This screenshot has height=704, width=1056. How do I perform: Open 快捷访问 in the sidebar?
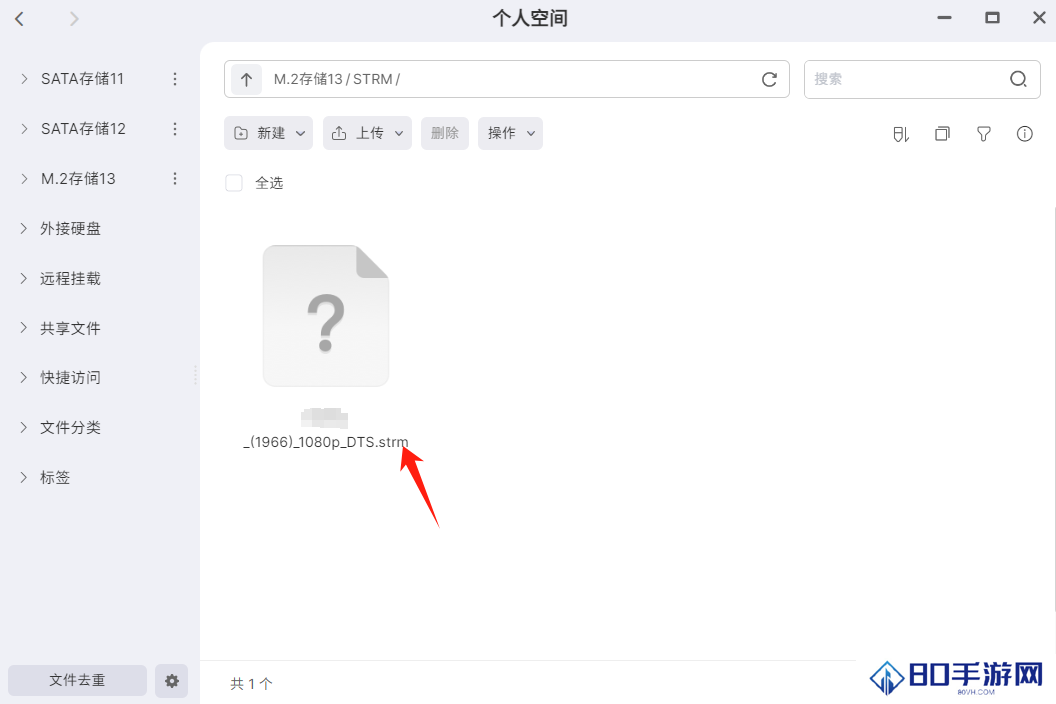tap(70, 377)
